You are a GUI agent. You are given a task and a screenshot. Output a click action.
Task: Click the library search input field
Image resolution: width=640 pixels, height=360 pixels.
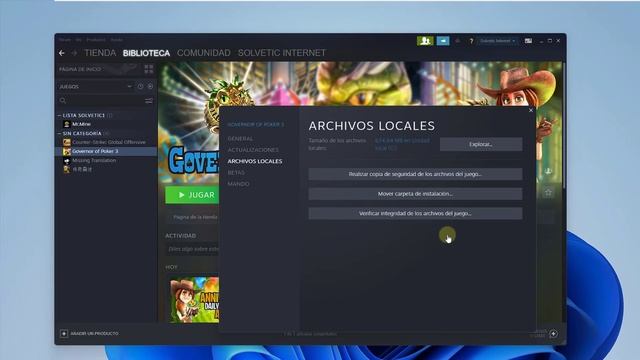[105, 100]
